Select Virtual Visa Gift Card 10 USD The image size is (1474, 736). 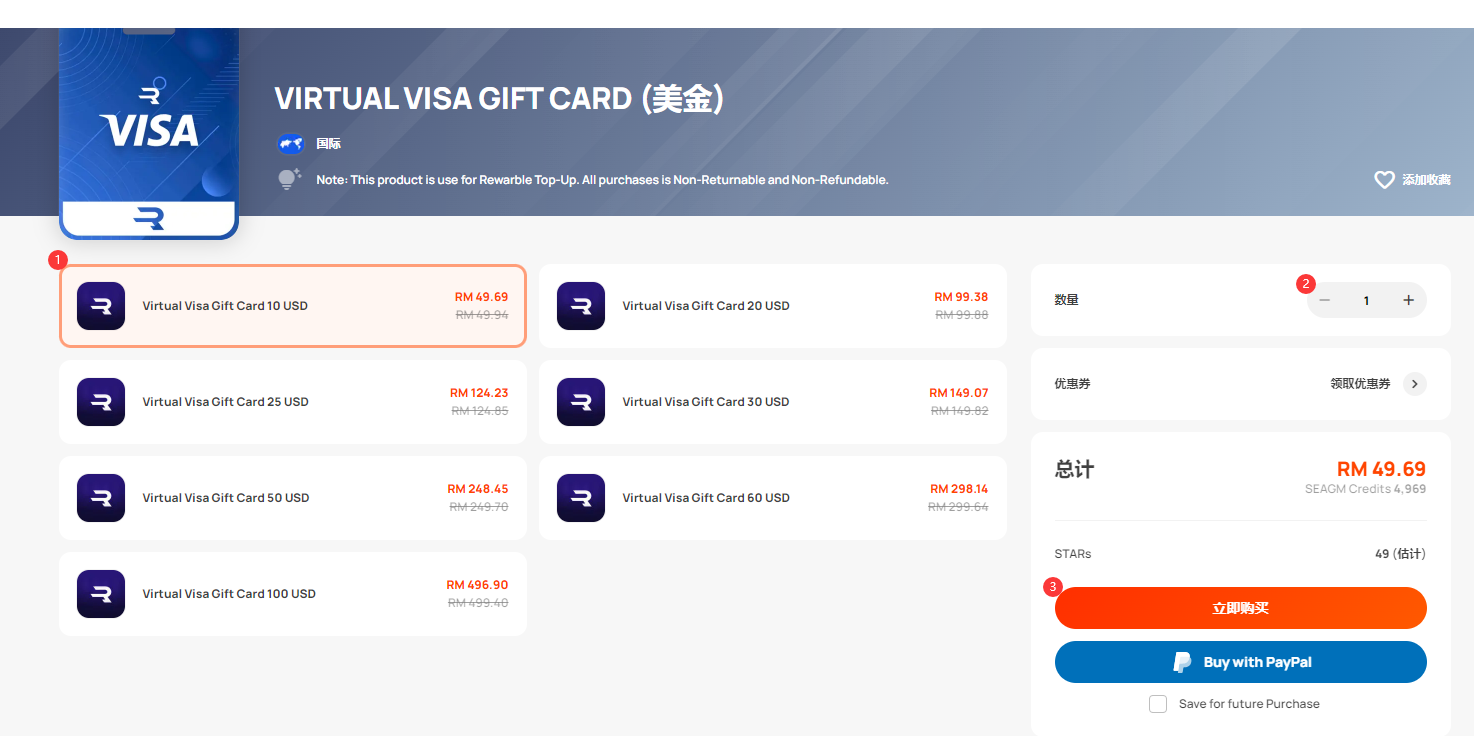293,306
